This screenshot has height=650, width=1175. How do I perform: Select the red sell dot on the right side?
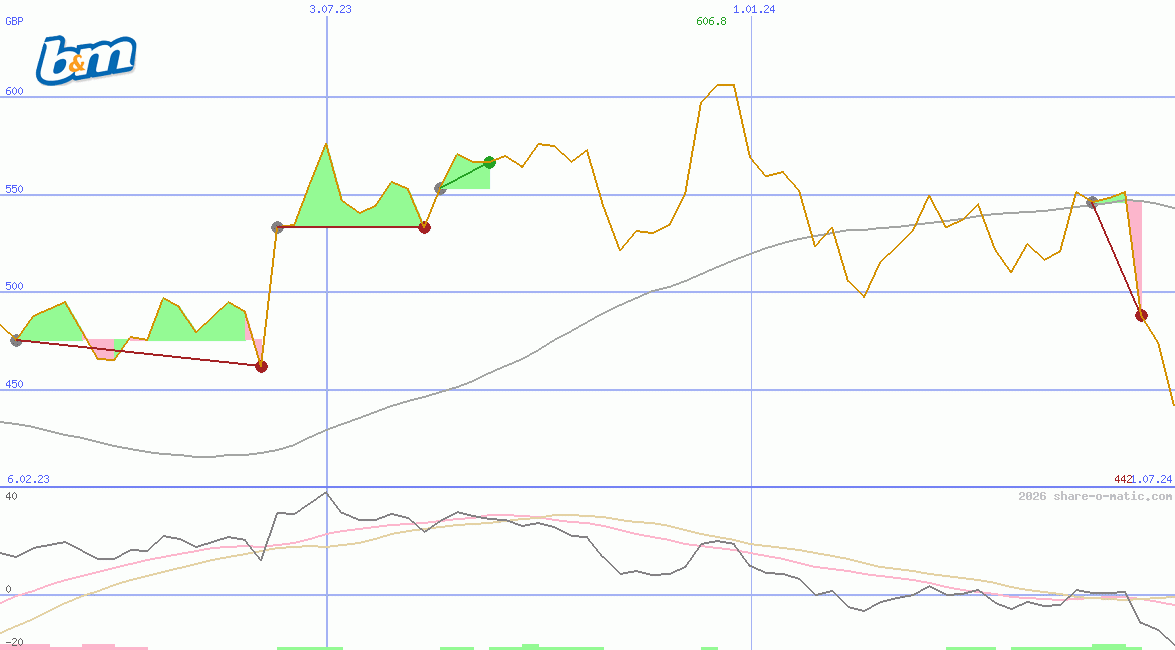point(1142,315)
